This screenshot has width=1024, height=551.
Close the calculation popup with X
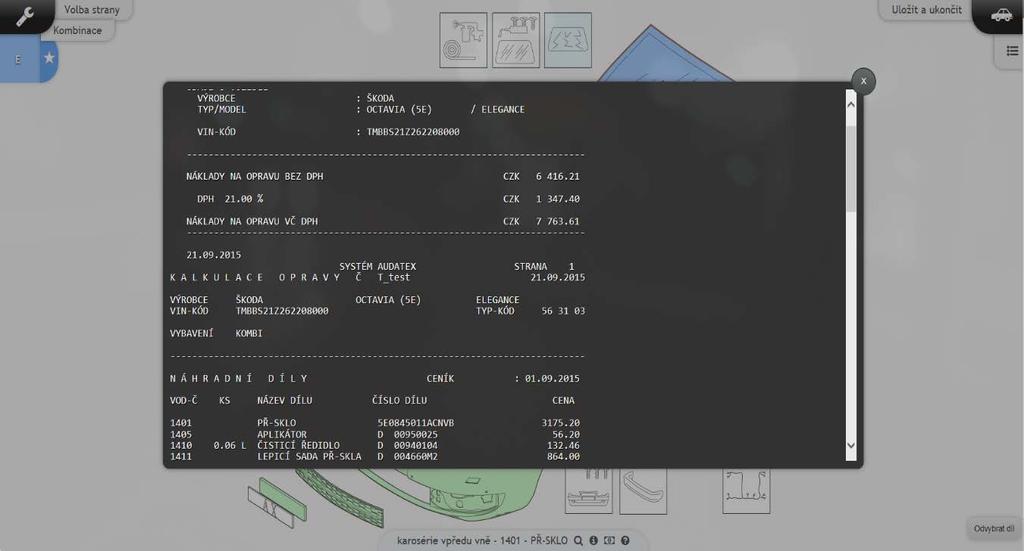pyautogui.click(x=863, y=81)
